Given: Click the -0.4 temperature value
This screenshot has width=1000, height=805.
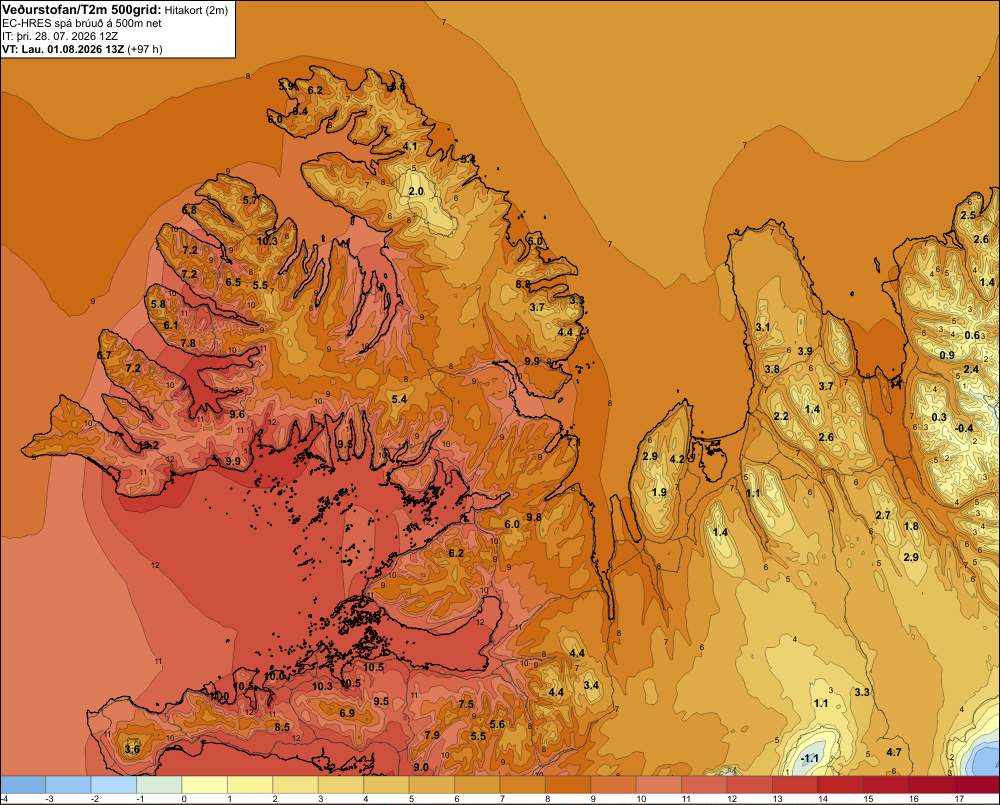Looking at the screenshot, I should 964,428.
